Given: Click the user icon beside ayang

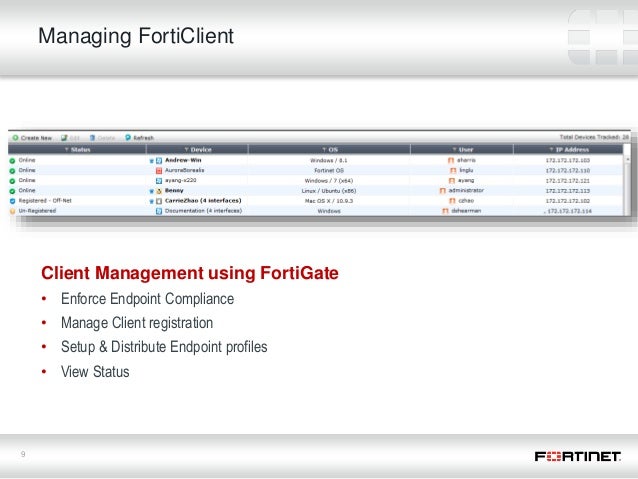Looking at the screenshot, I should 452,181.
